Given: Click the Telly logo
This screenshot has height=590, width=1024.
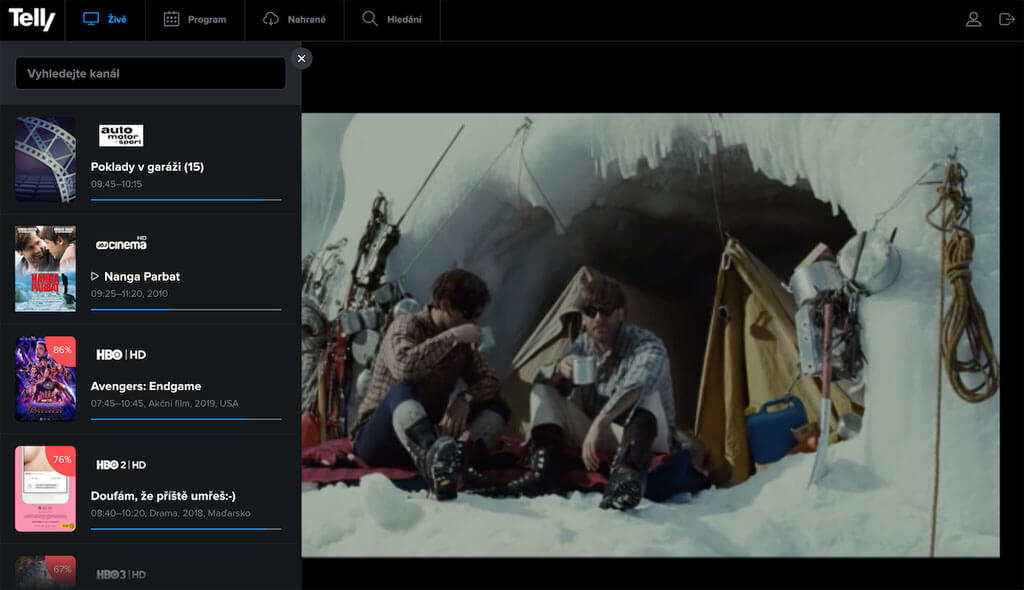Looking at the screenshot, I should point(31,19).
